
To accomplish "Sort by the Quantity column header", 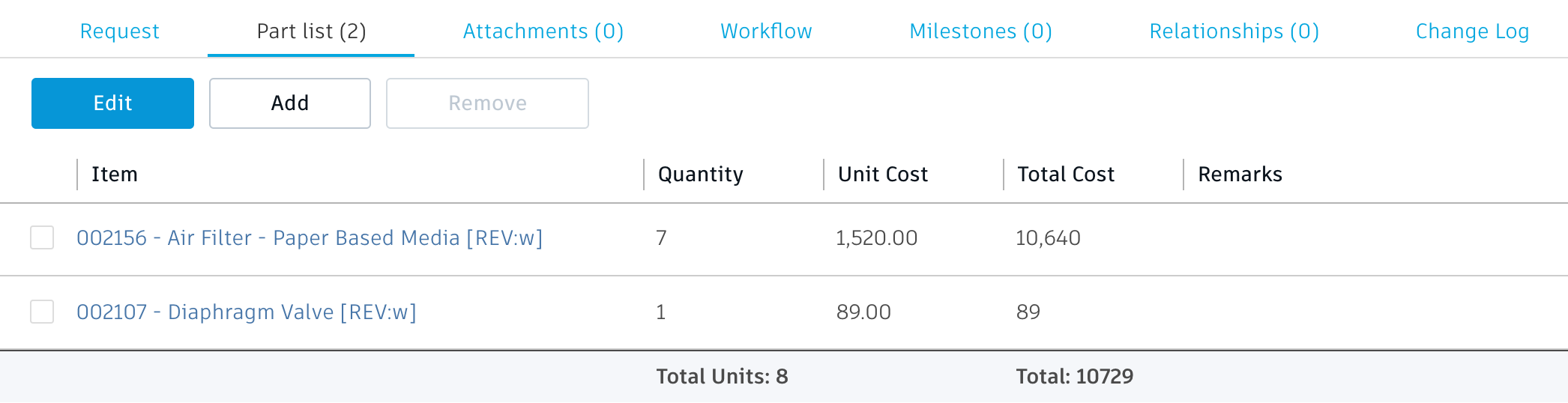I will point(700,175).
